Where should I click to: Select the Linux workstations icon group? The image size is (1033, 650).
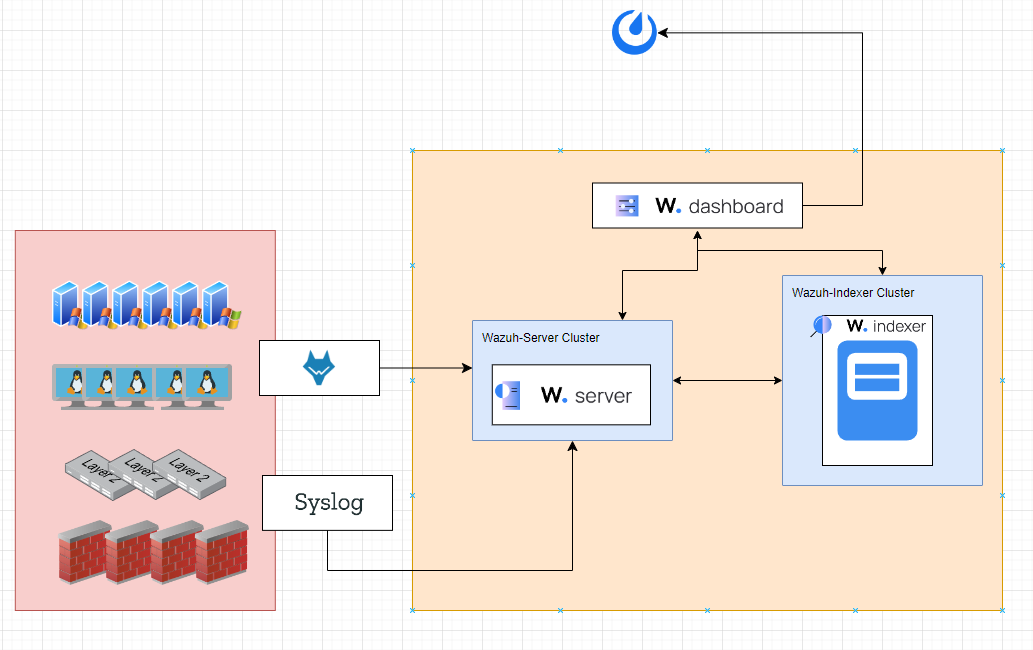pyautogui.click(x=142, y=387)
